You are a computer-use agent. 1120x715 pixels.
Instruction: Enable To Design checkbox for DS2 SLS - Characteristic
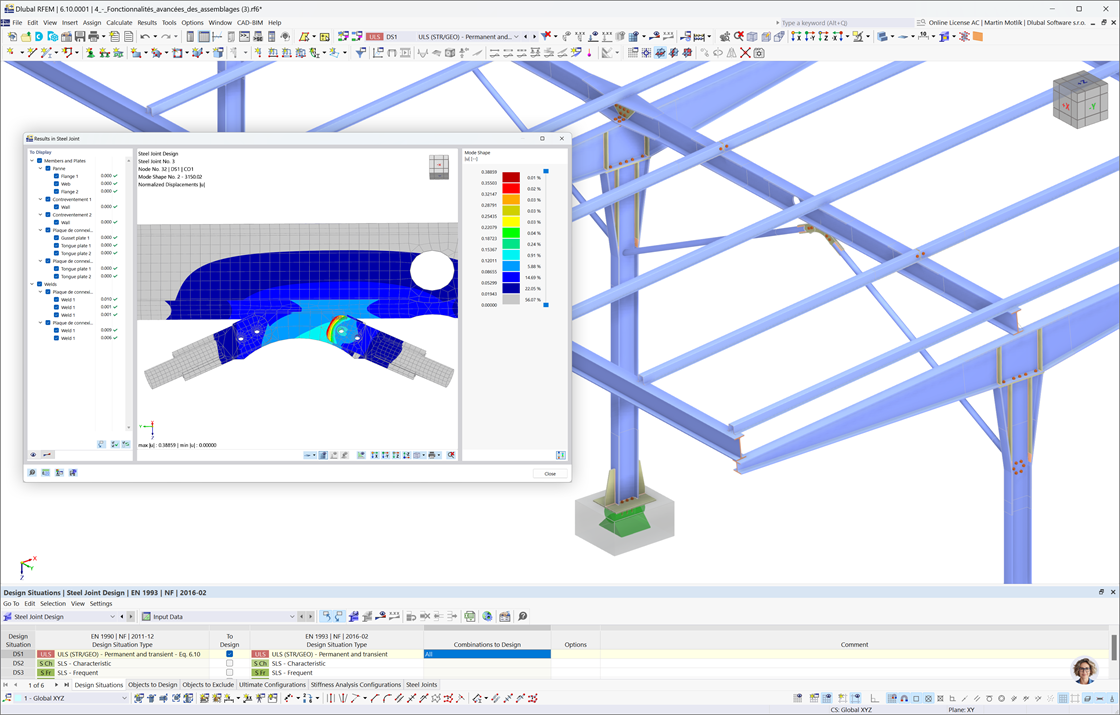point(227,663)
